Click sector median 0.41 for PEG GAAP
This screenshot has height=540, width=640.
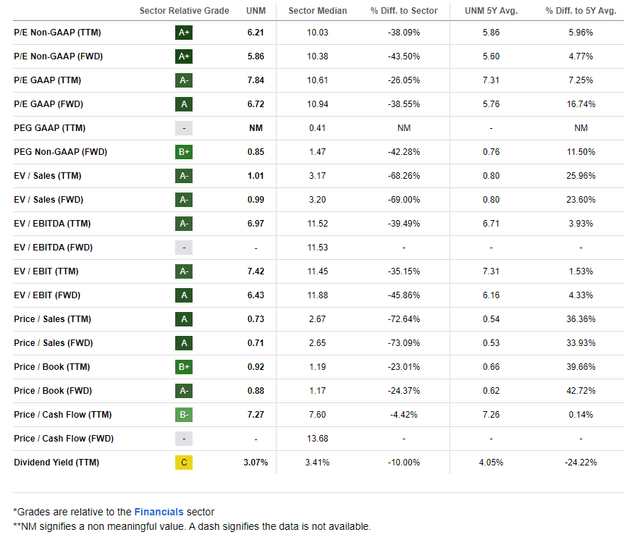click(x=318, y=128)
